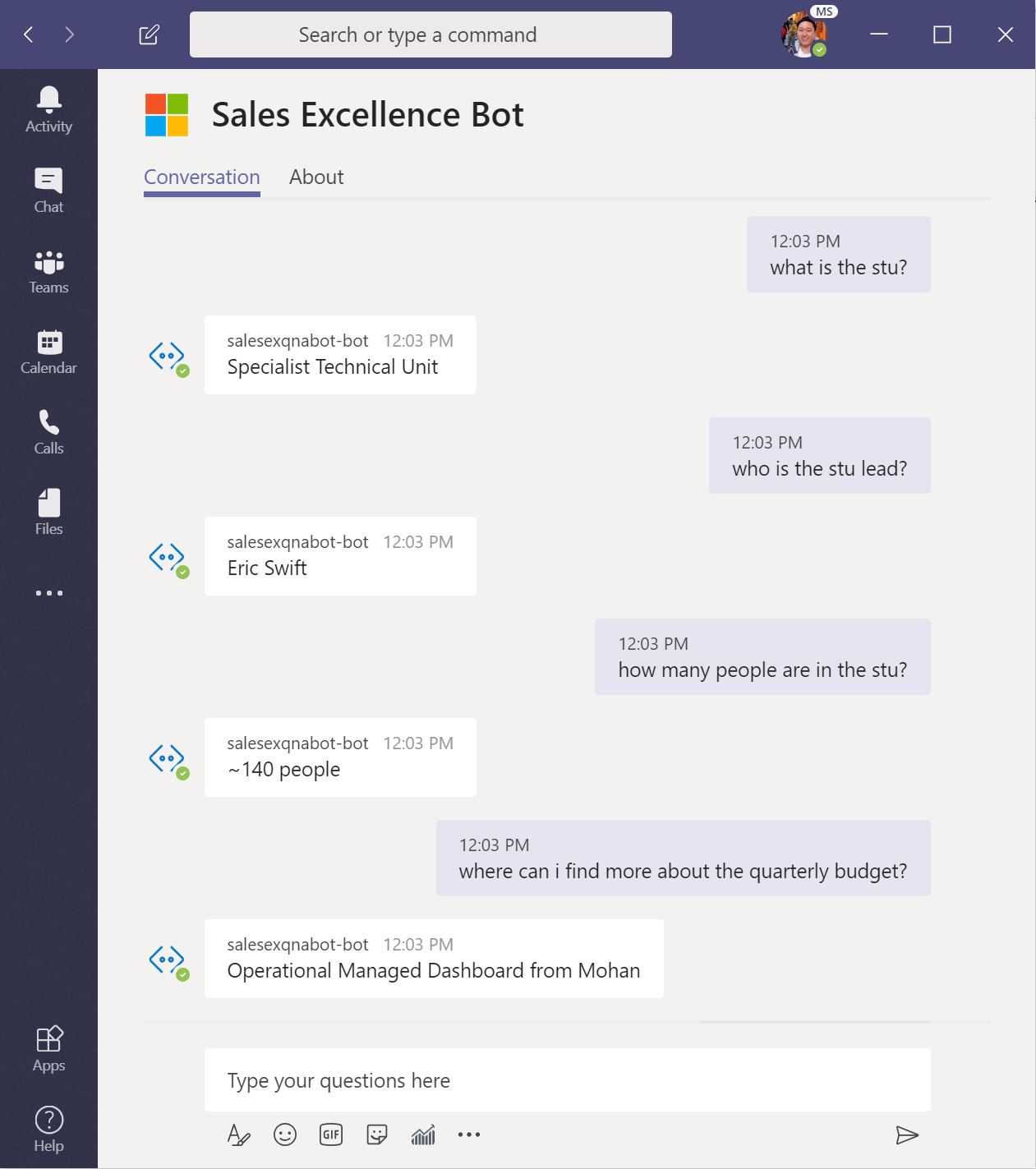Viewport: 1036px width, 1169px height.
Task: Open the Chat section
Action: 48,190
